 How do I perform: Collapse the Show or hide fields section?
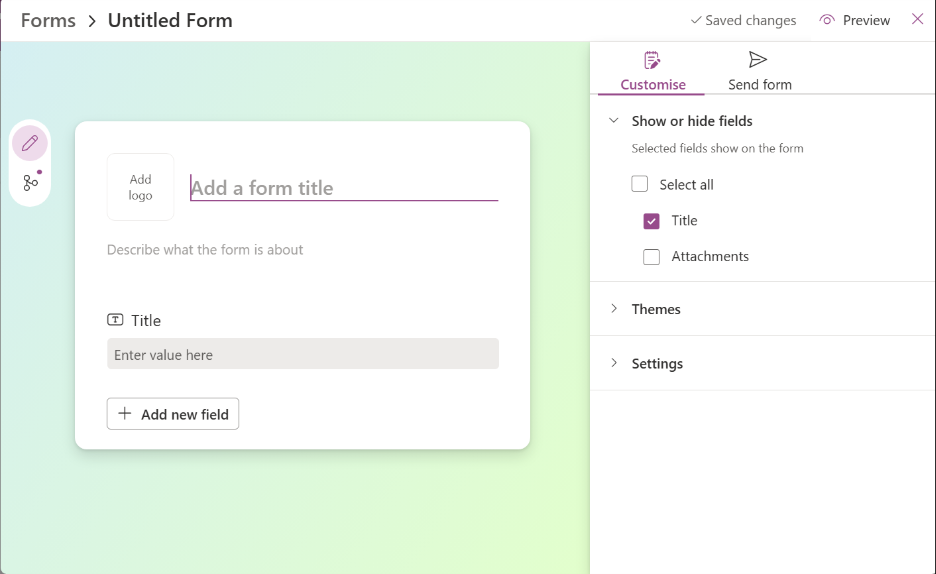coord(614,121)
